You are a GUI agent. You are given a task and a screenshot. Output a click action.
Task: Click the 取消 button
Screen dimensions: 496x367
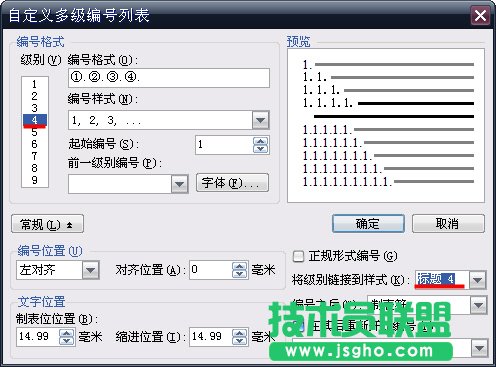[448, 223]
